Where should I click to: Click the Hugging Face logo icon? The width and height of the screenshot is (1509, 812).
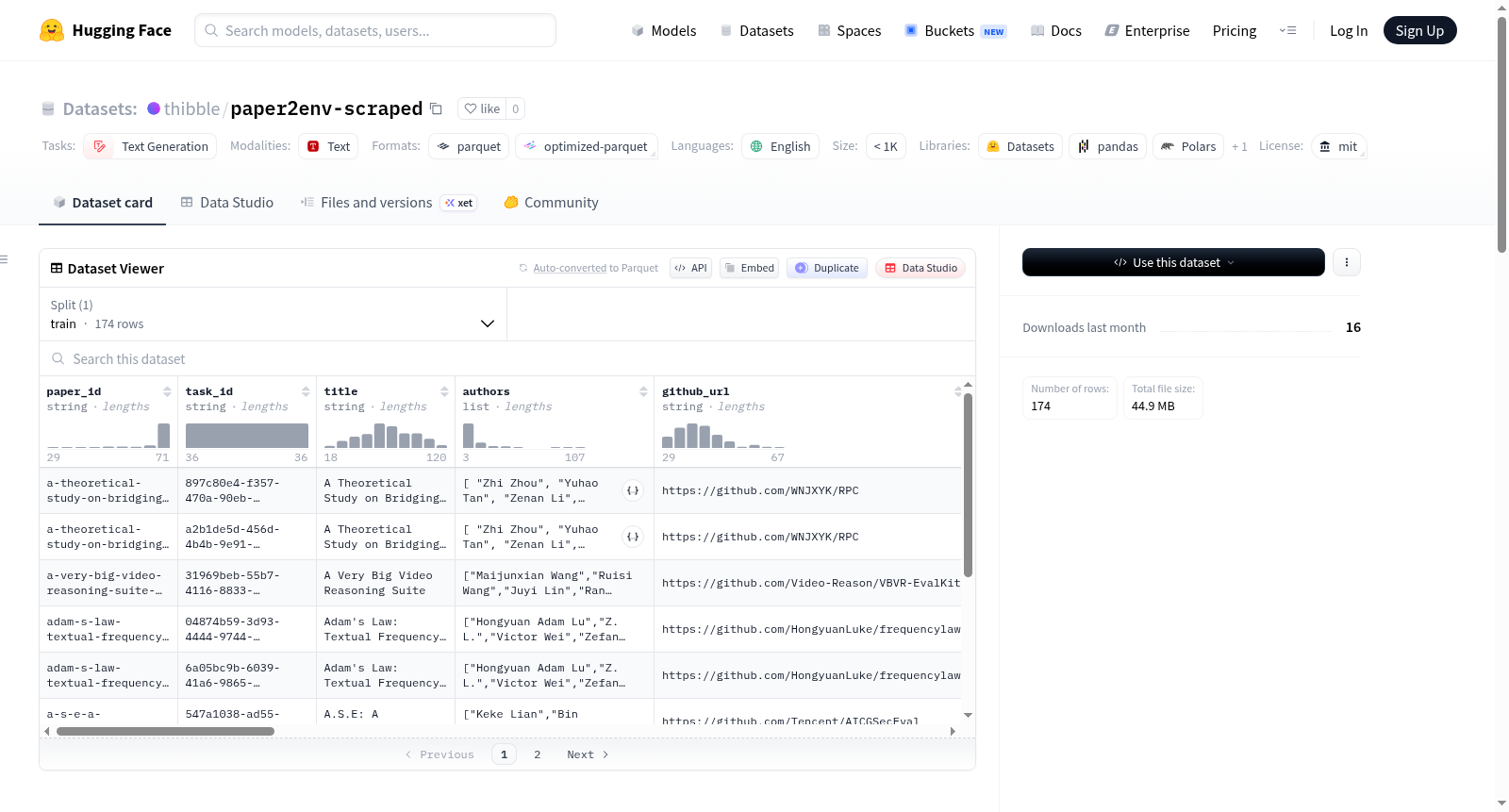point(52,30)
